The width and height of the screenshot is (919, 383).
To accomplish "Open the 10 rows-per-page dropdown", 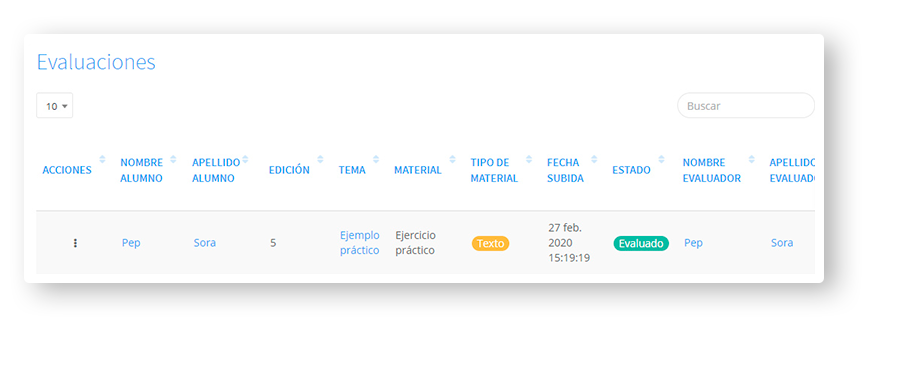I will (x=55, y=106).
